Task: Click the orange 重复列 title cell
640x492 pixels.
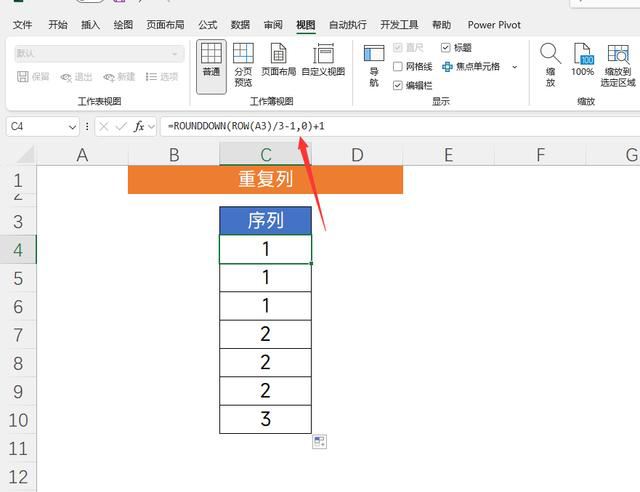Action: pyautogui.click(x=265, y=179)
